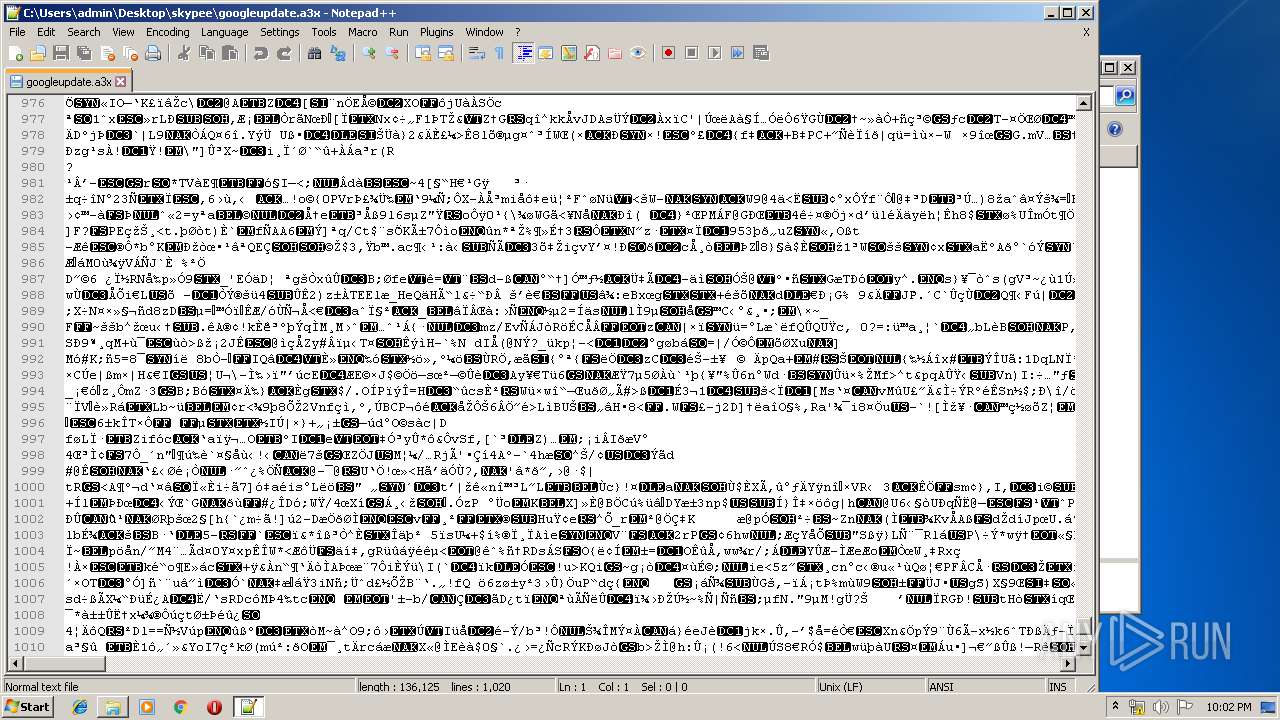
Task: Toggle Show All Characters pilcrow icon
Action: [499, 52]
